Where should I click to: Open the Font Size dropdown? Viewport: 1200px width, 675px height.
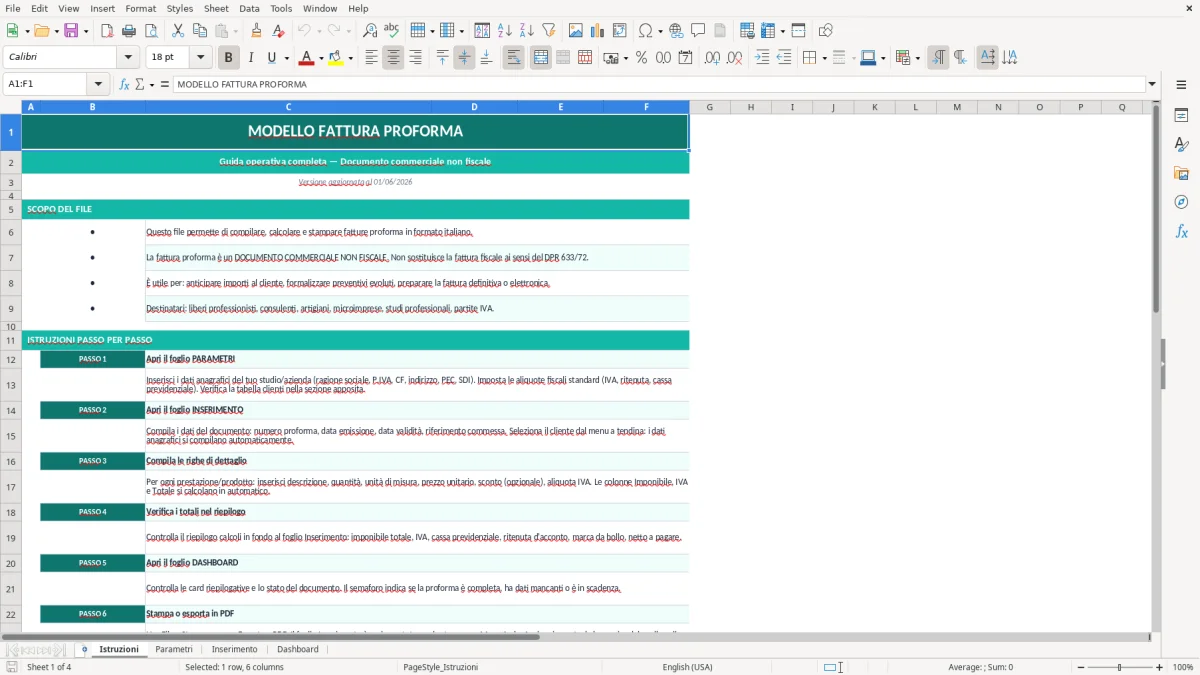coord(201,58)
